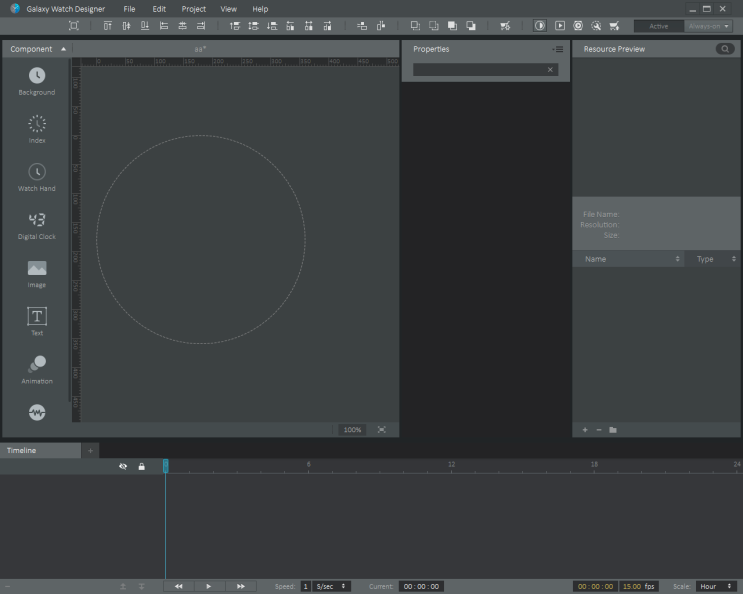Toggle the timeline lock icon
Image resolution: width=743 pixels, height=594 pixels.
[x=141, y=467]
